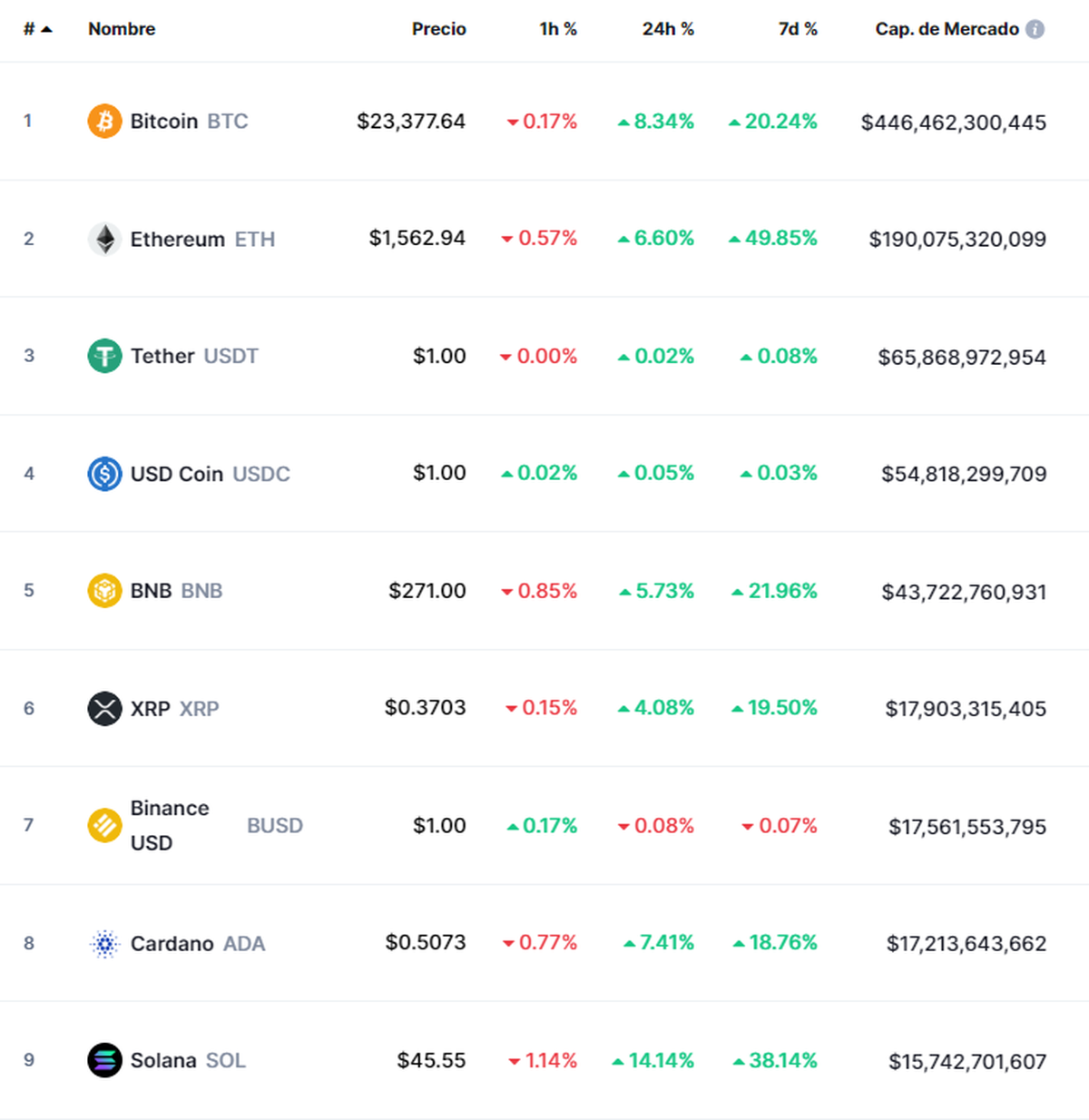Click the Tether logo icon
This screenshot has height=1120, width=1089.
point(104,356)
